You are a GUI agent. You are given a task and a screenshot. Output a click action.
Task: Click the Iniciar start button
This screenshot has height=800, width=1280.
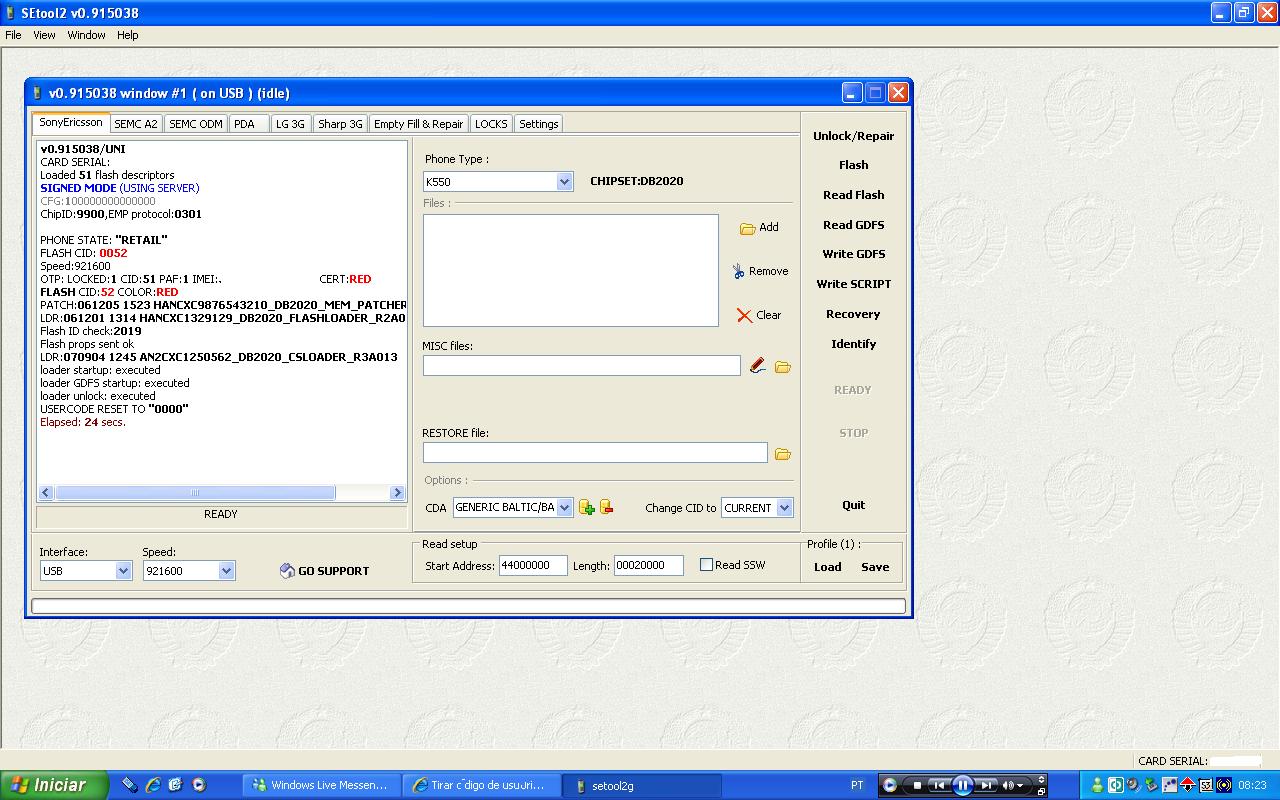[x=54, y=785]
